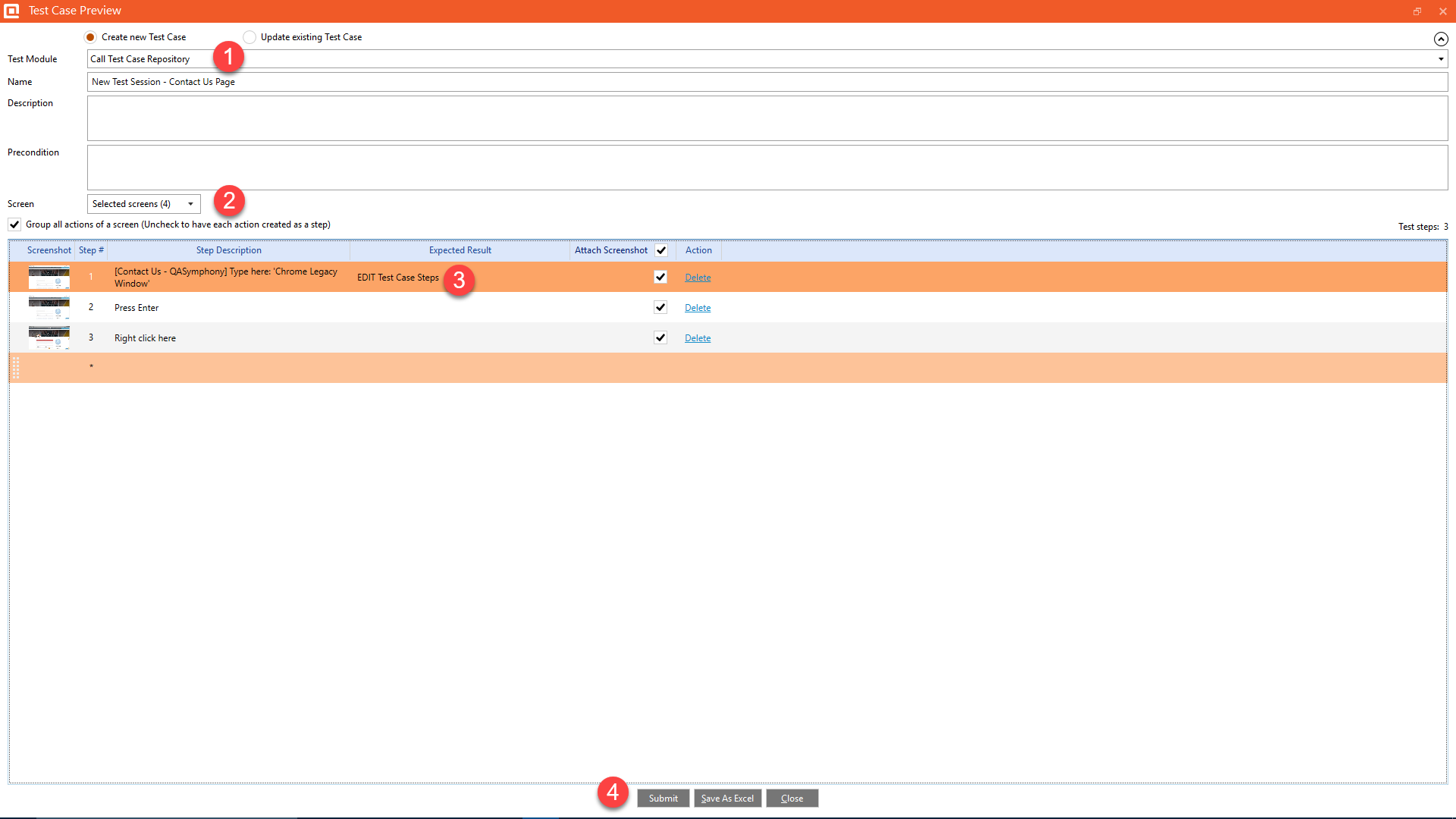This screenshot has width=1456, height=819.
Task: Open step 1 screenshot thumbnail
Action: tap(49, 278)
